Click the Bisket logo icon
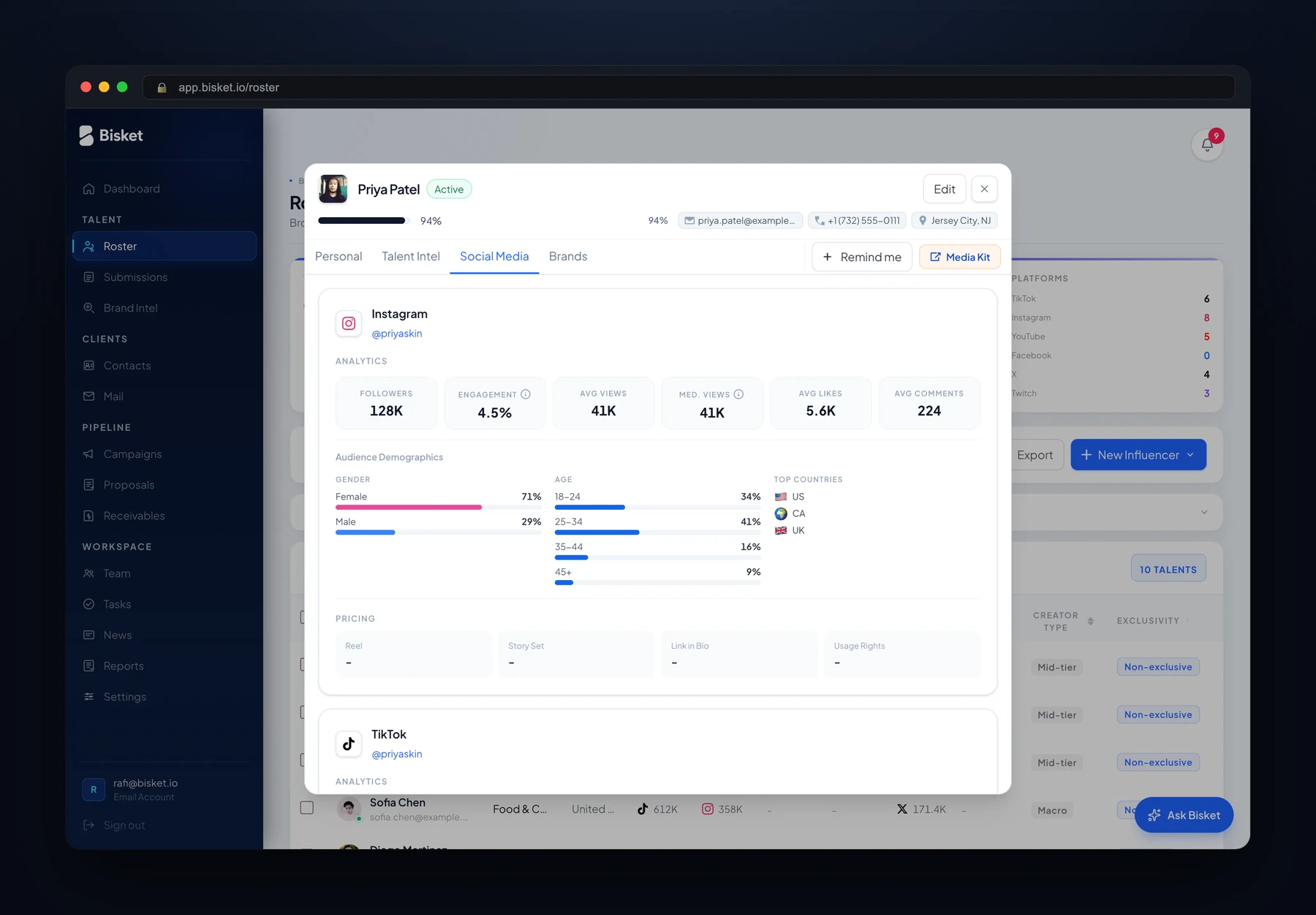The width and height of the screenshot is (1316, 915). pos(86,135)
